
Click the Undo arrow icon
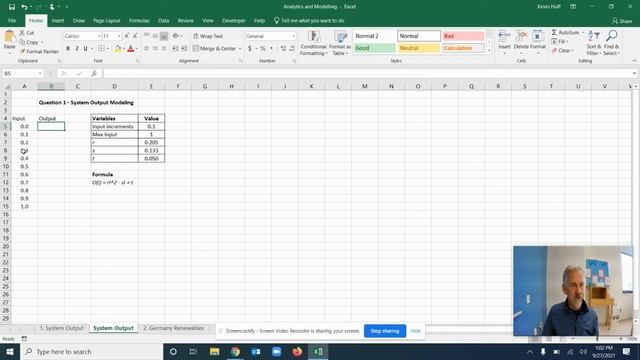(x=24, y=7)
